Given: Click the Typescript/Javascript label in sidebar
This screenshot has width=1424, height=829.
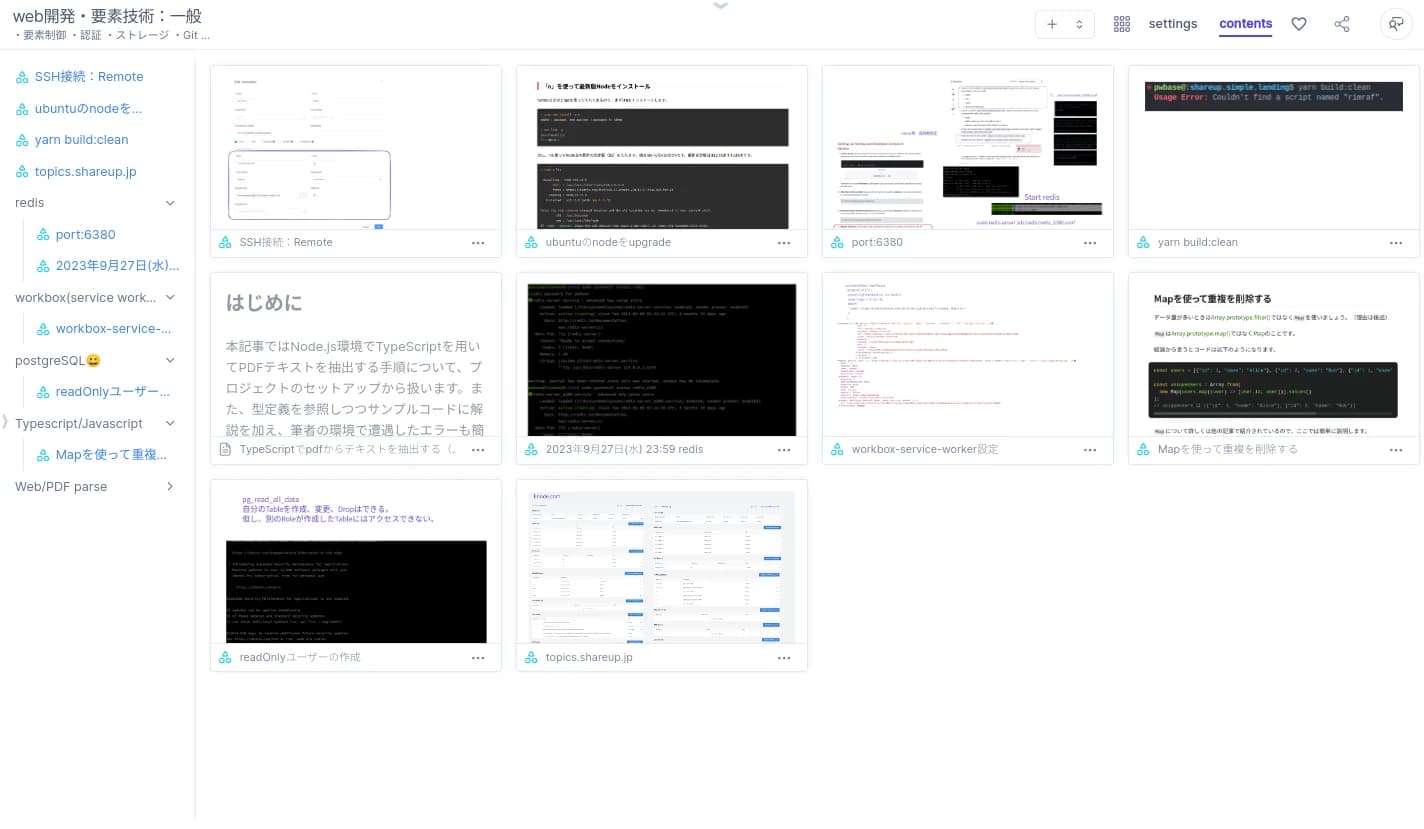Looking at the screenshot, I should point(79,423).
